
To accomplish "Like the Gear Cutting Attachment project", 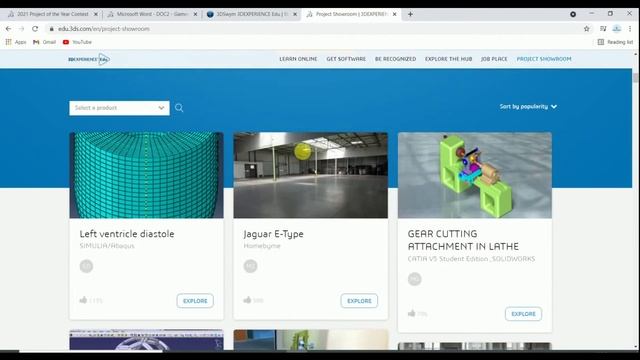I will [x=411, y=313].
